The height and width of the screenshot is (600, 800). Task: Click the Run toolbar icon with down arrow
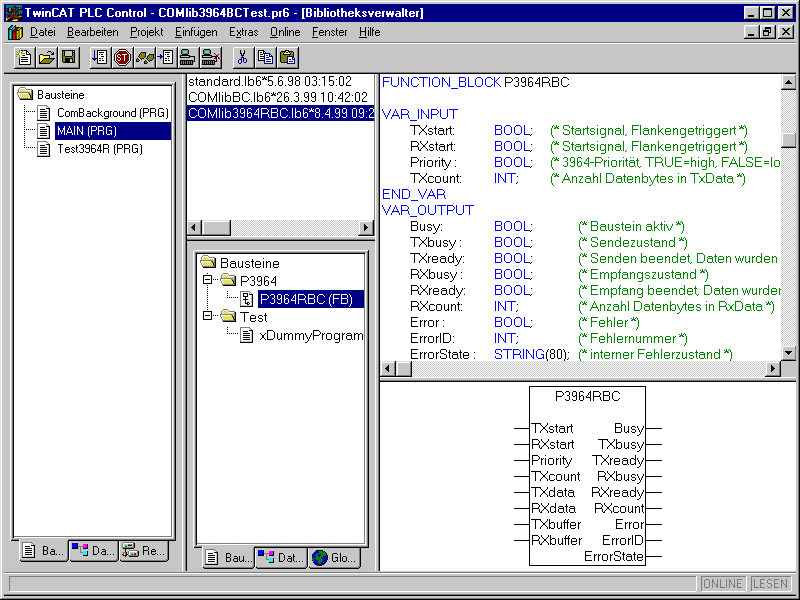tap(99, 57)
